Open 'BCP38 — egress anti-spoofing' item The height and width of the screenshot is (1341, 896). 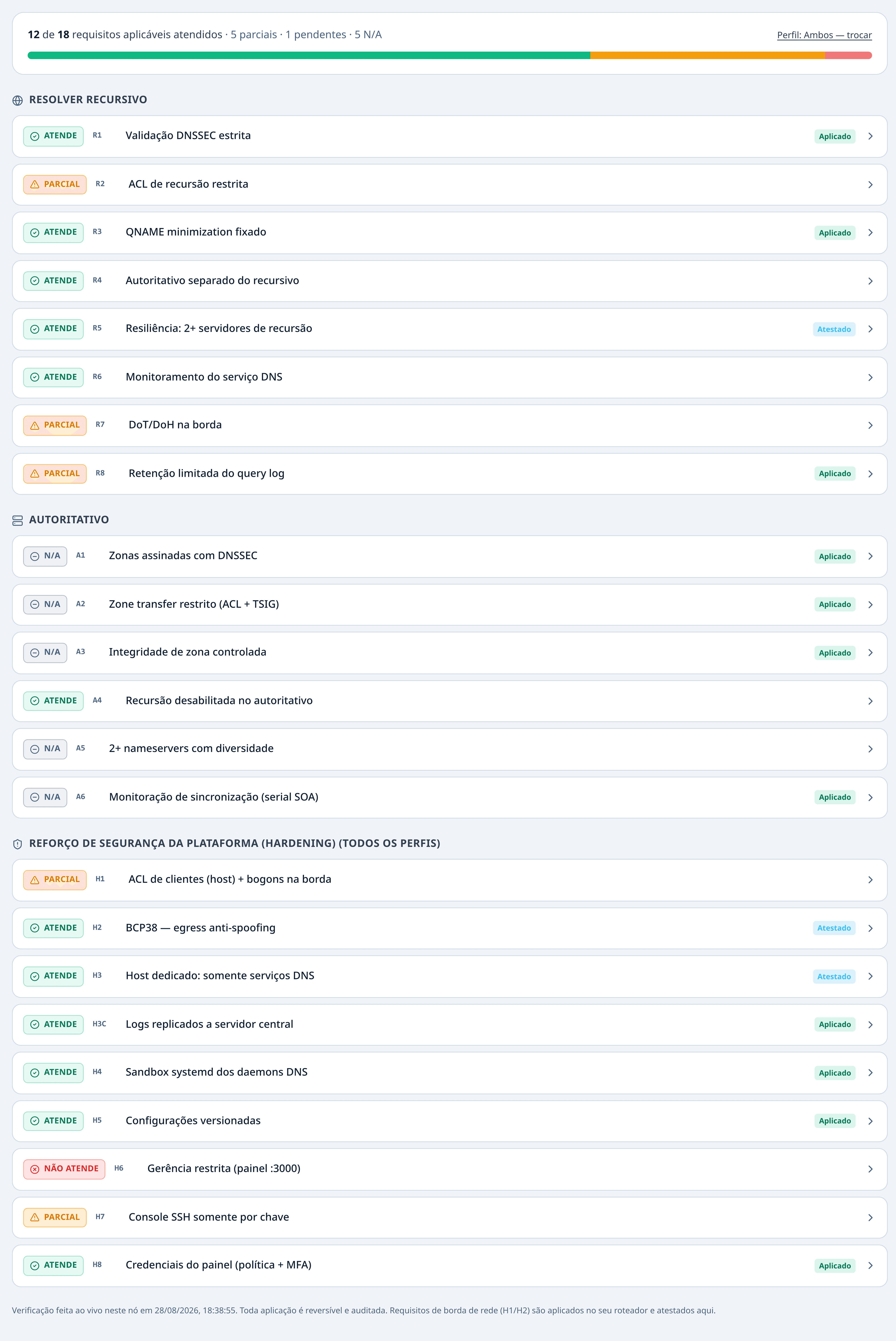pyautogui.click(x=450, y=928)
